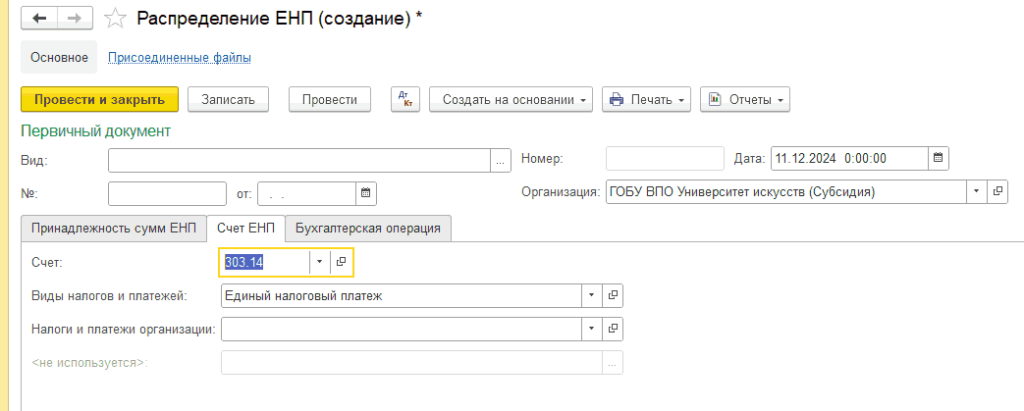Open calendar for the 'от' date field
The width and height of the screenshot is (1024, 411).
(365, 192)
